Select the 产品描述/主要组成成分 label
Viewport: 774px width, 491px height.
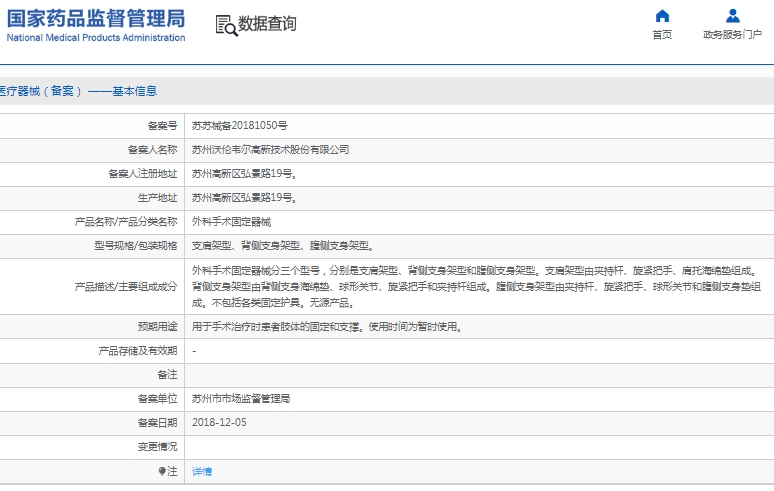126,287
